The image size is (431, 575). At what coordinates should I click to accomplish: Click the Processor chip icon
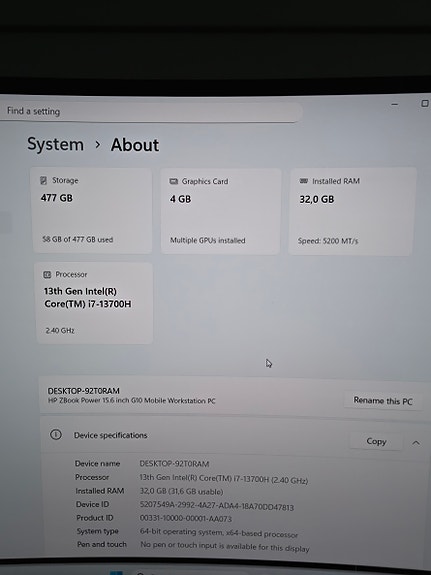(47, 275)
